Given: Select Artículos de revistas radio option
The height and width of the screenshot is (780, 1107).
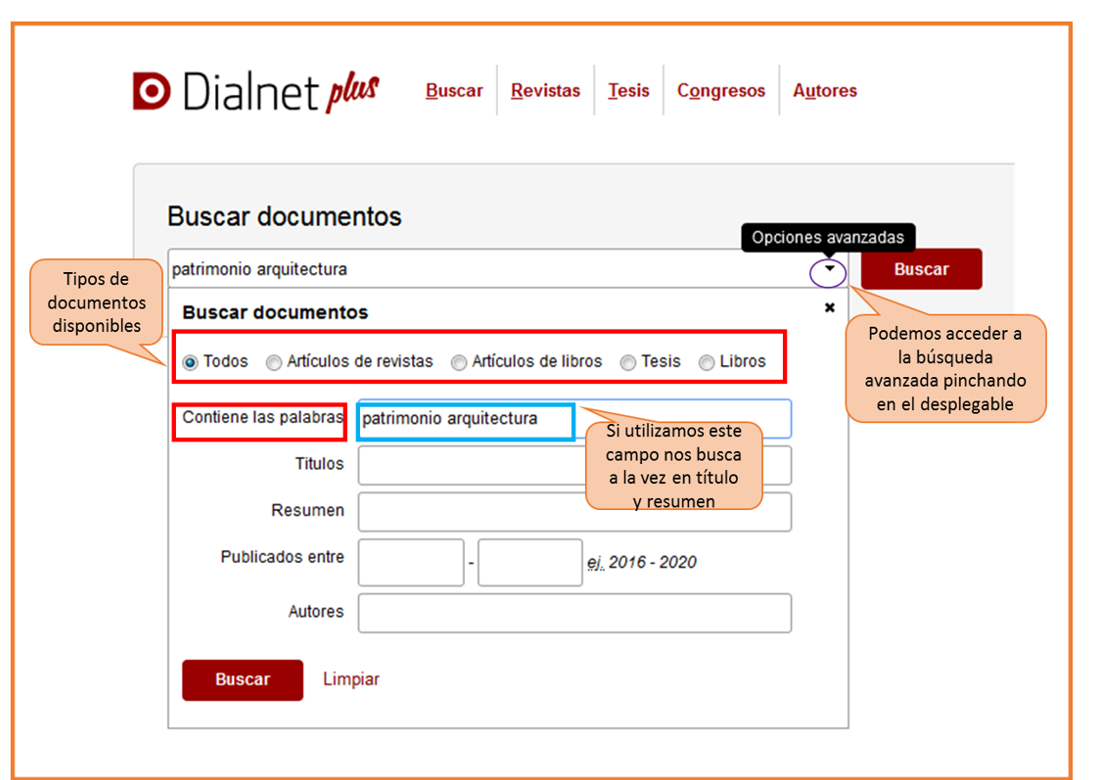Looking at the screenshot, I should [273, 363].
